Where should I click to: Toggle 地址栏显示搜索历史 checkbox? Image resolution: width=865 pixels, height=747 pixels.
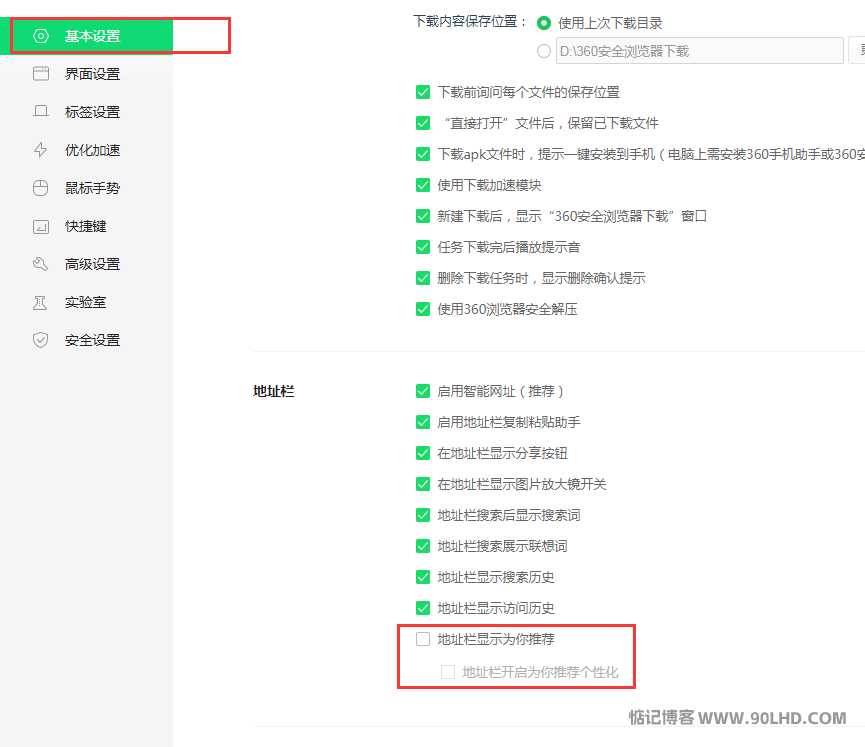point(423,577)
